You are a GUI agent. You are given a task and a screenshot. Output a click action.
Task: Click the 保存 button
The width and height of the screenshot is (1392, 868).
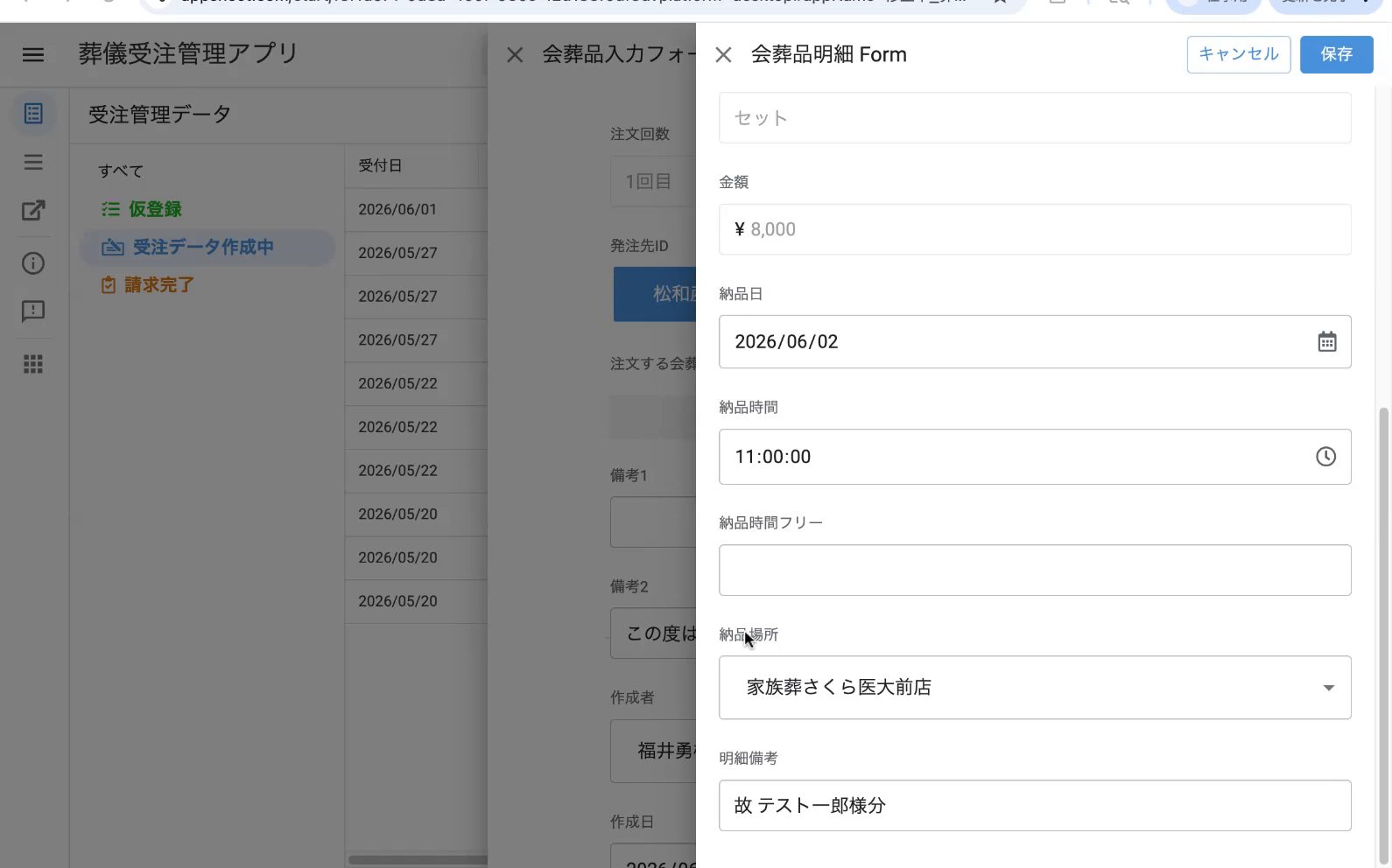(x=1336, y=54)
